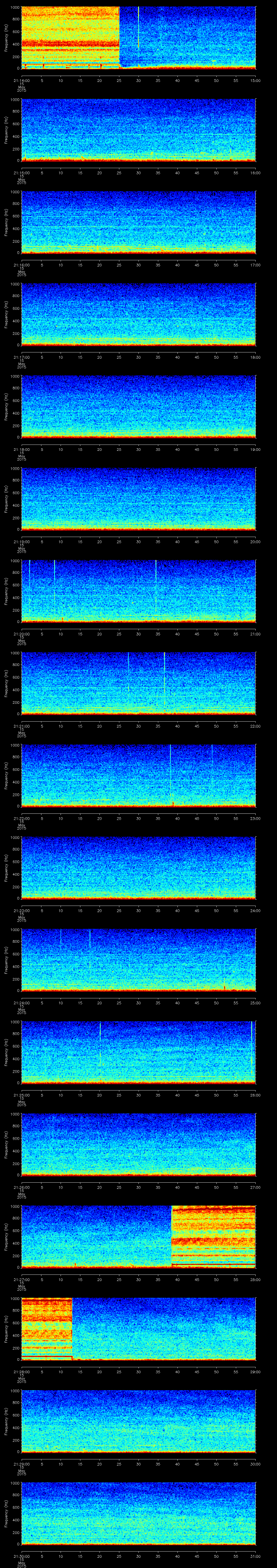Select the 21:26:00 time axis label
Viewport: 277px width, 1568px height.
21,1187
